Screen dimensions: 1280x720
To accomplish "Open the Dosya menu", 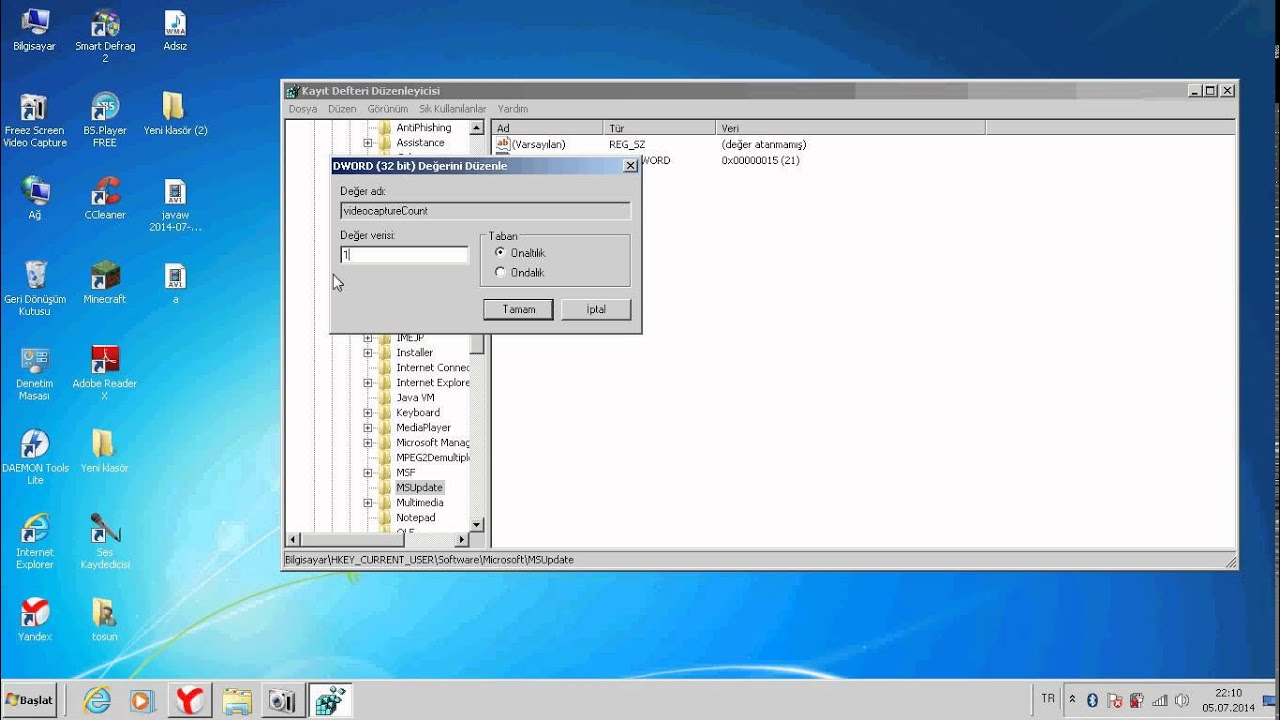I will coord(303,108).
